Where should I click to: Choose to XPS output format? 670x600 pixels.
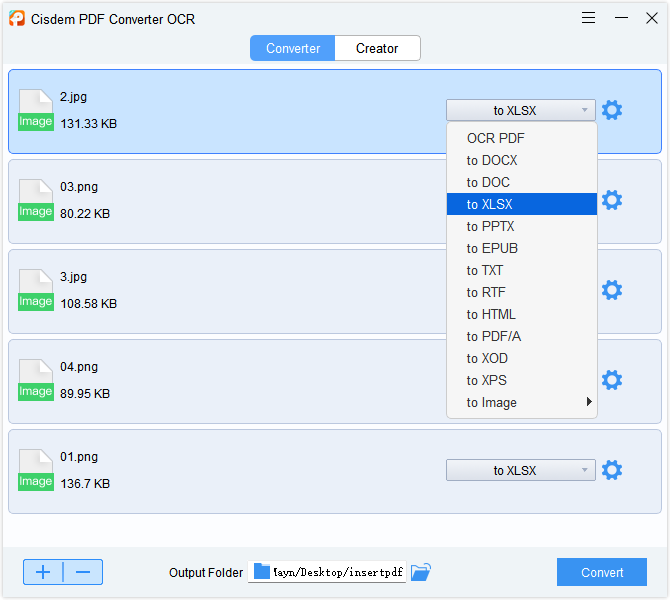click(522, 380)
